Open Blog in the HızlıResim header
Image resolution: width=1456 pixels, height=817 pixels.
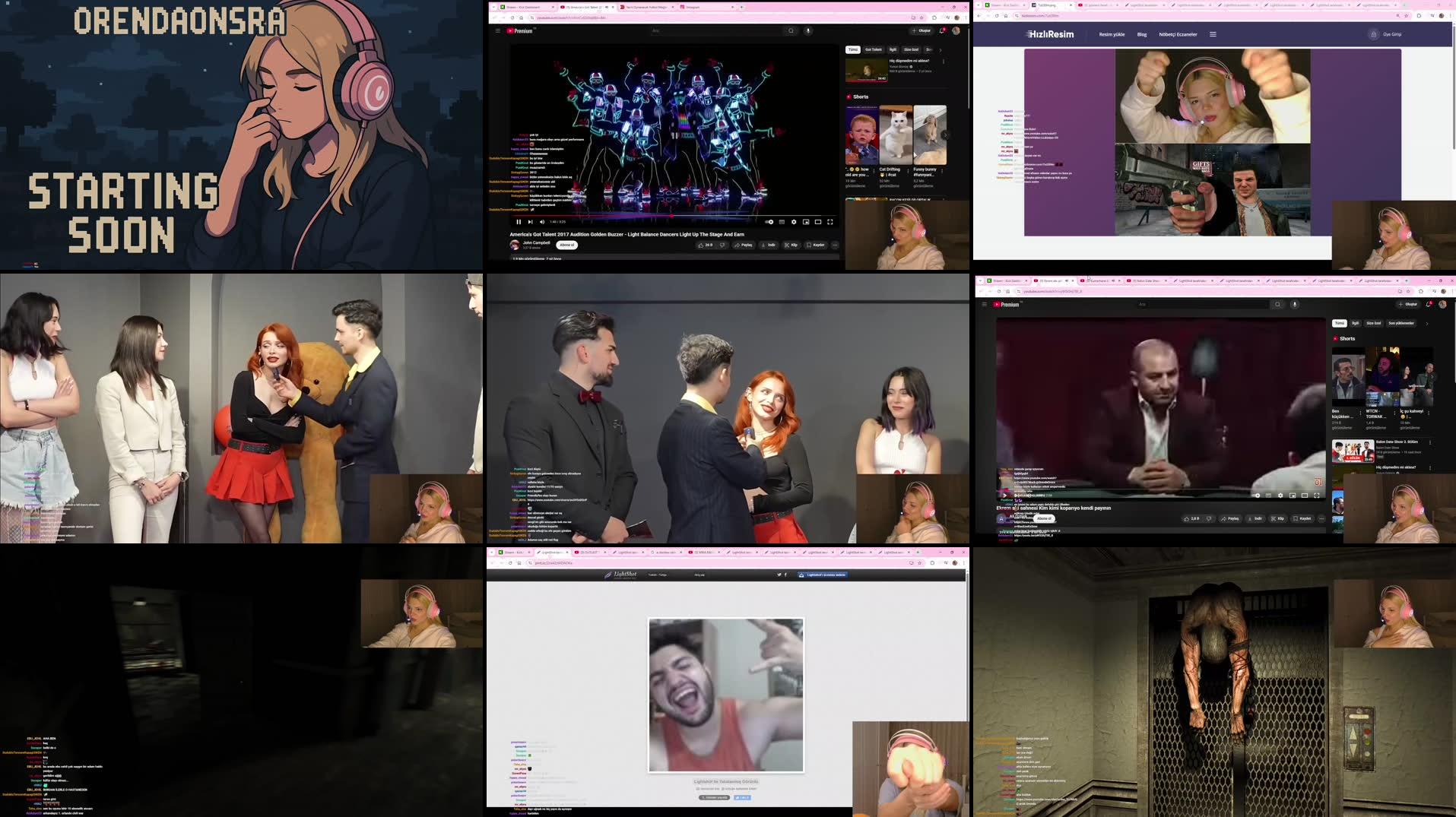pyautogui.click(x=1142, y=34)
